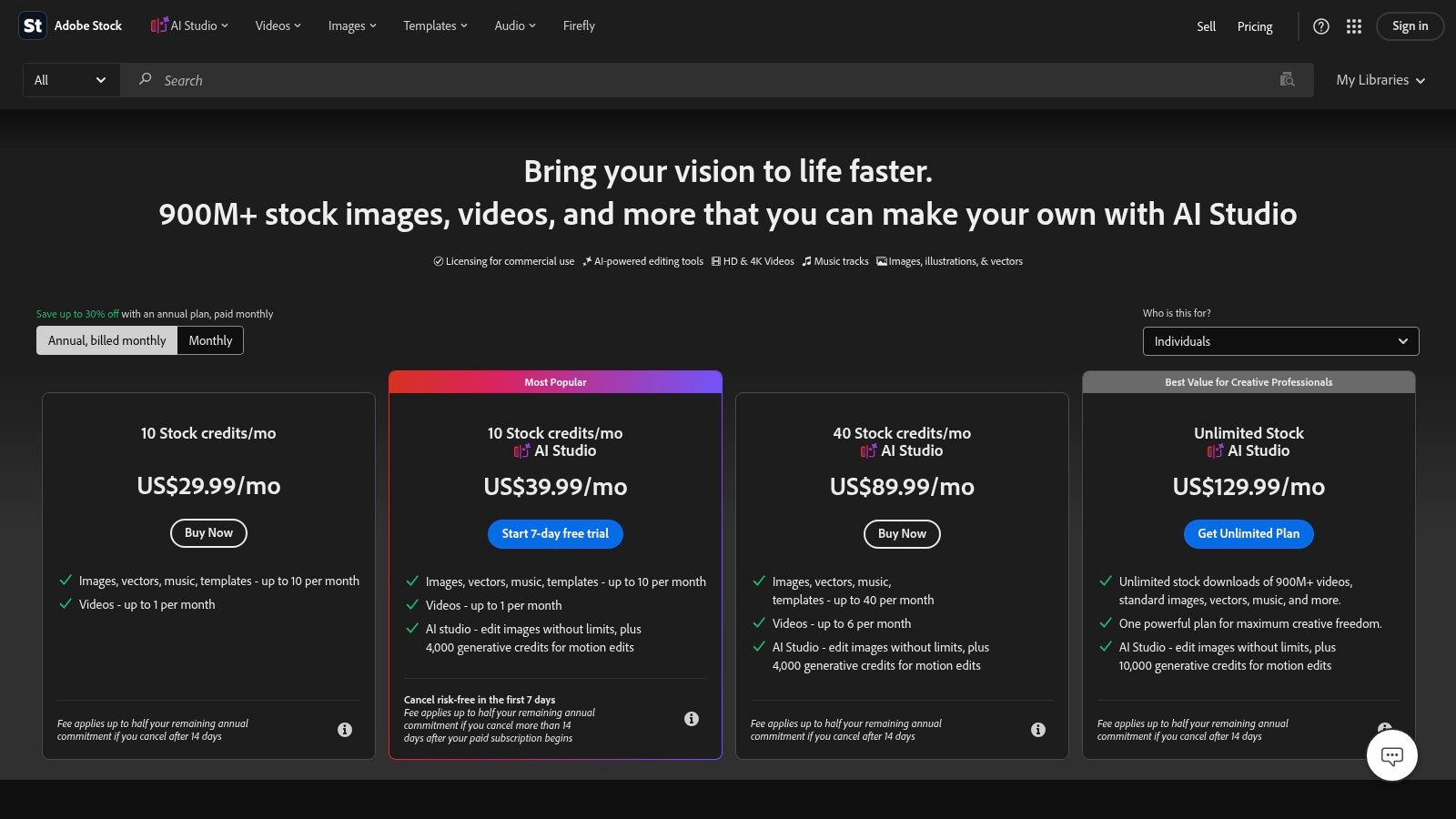Click 'Videos - up to 6 per month'
The width and height of the screenshot is (1456, 819).
pos(842,623)
